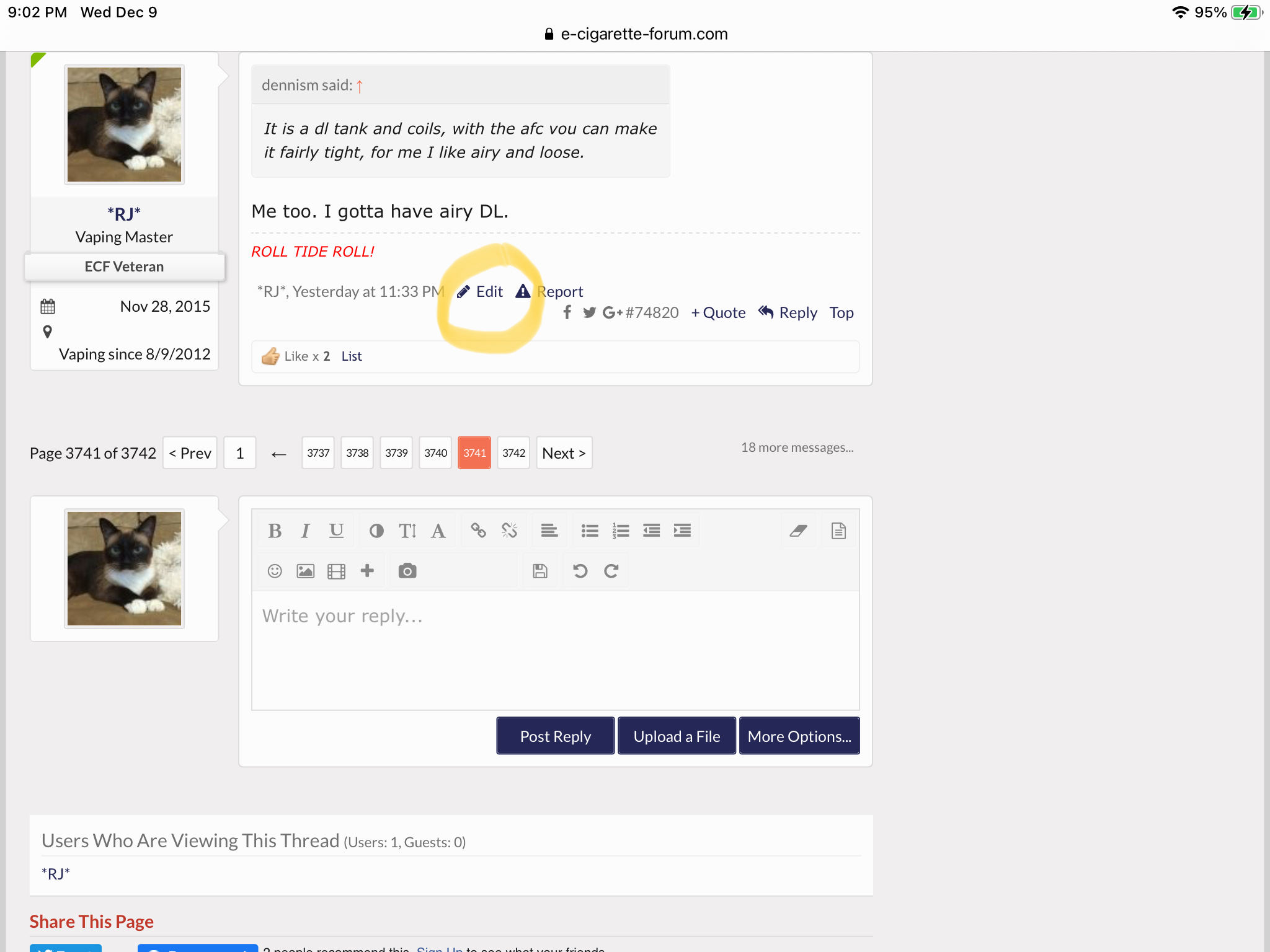Select current page 3741
1270x952 pixels.
point(474,453)
